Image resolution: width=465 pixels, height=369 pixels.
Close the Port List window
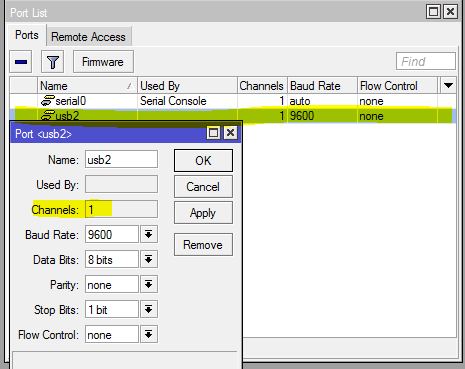coord(450,12)
